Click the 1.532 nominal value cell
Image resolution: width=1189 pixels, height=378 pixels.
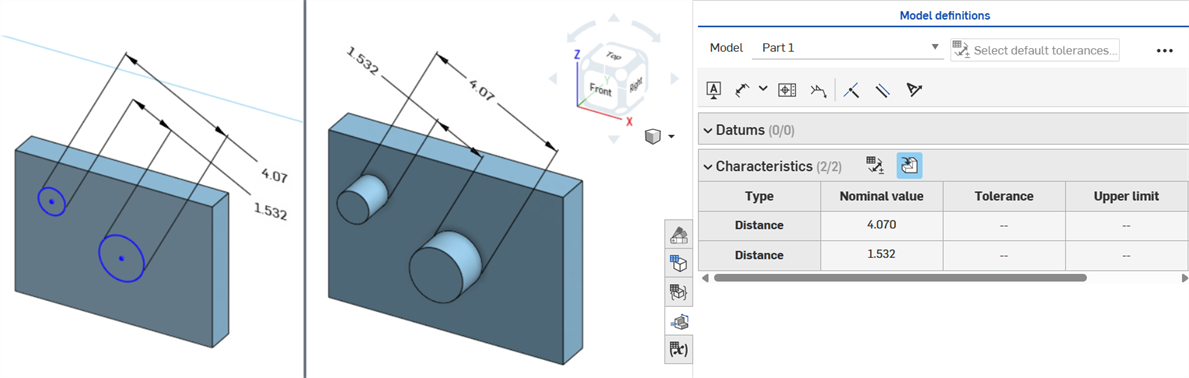pos(881,254)
